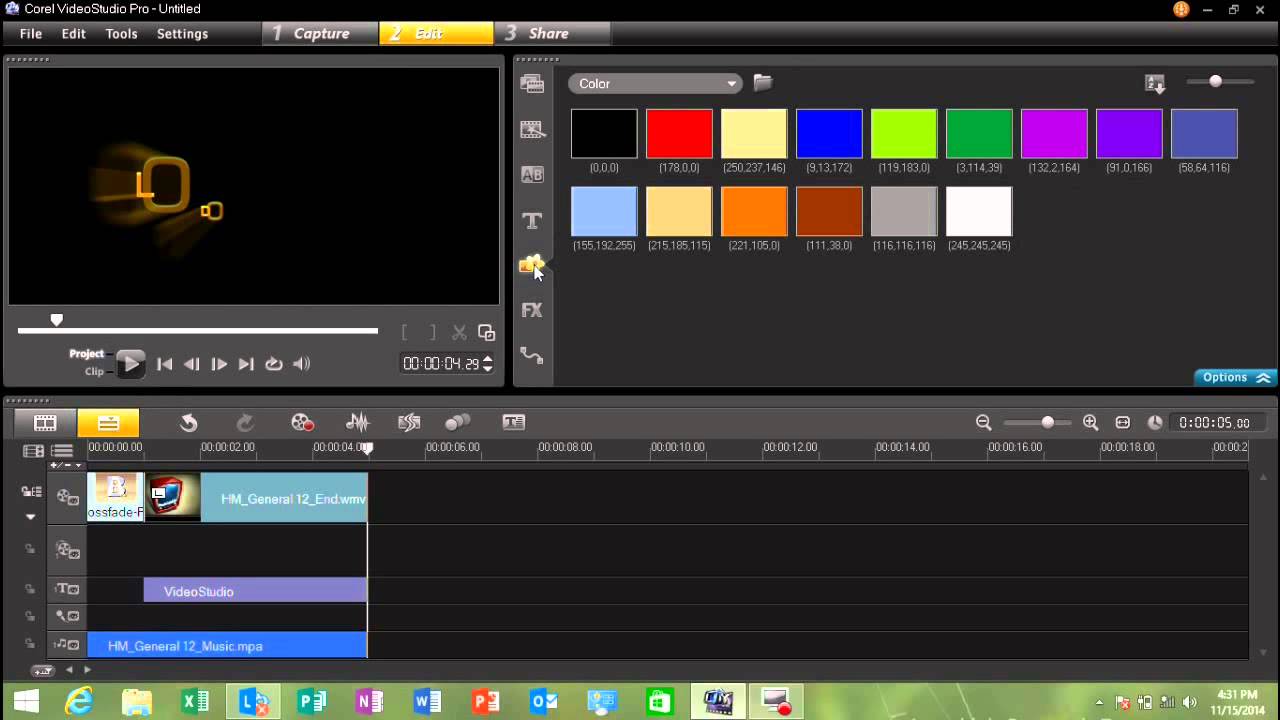Zoom in the timeline with plus magnifier
1280x720 pixels.
point(1091,423)
